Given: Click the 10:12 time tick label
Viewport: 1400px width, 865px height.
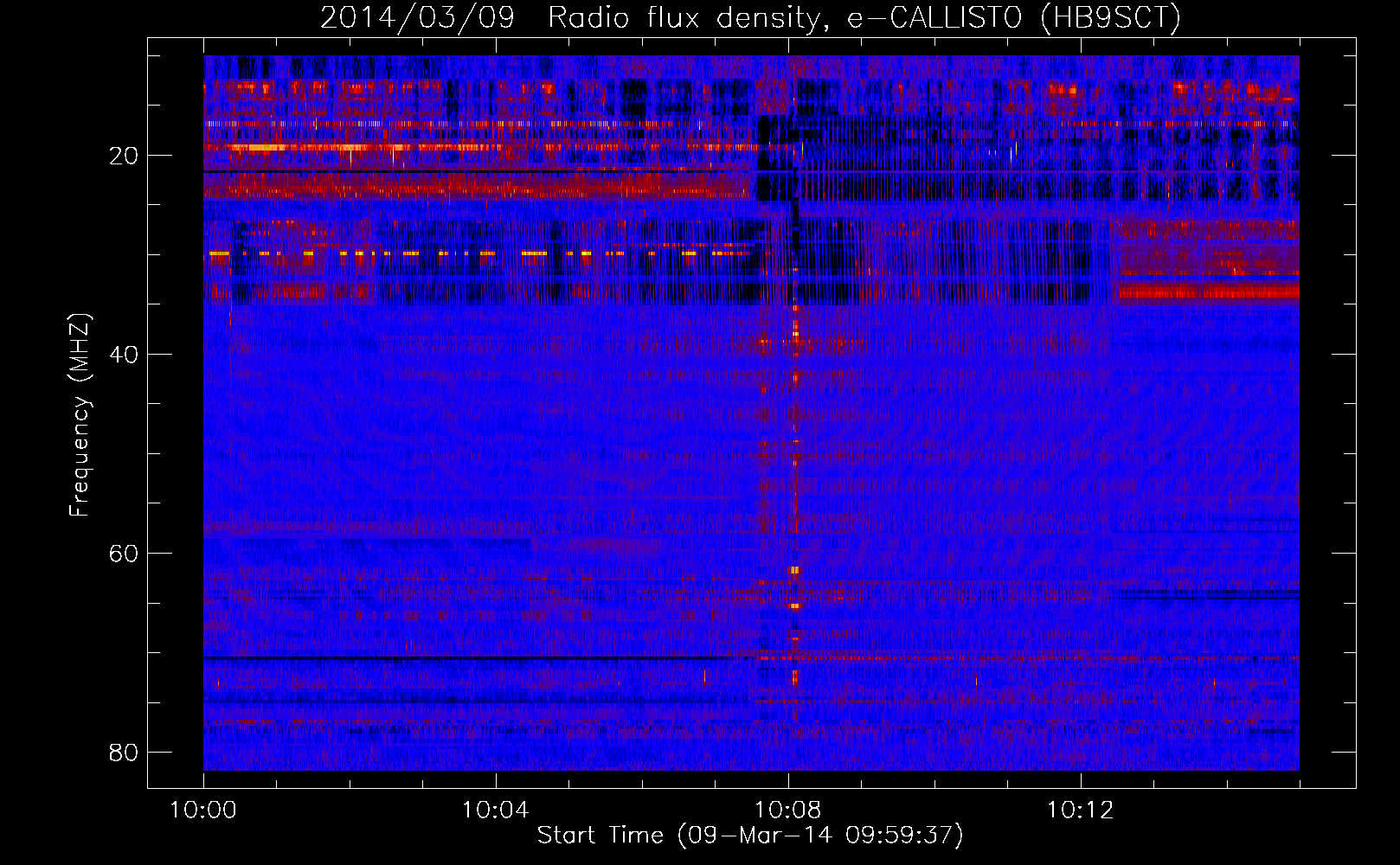Looking at the screenshot, I should tap(1080, 810).
